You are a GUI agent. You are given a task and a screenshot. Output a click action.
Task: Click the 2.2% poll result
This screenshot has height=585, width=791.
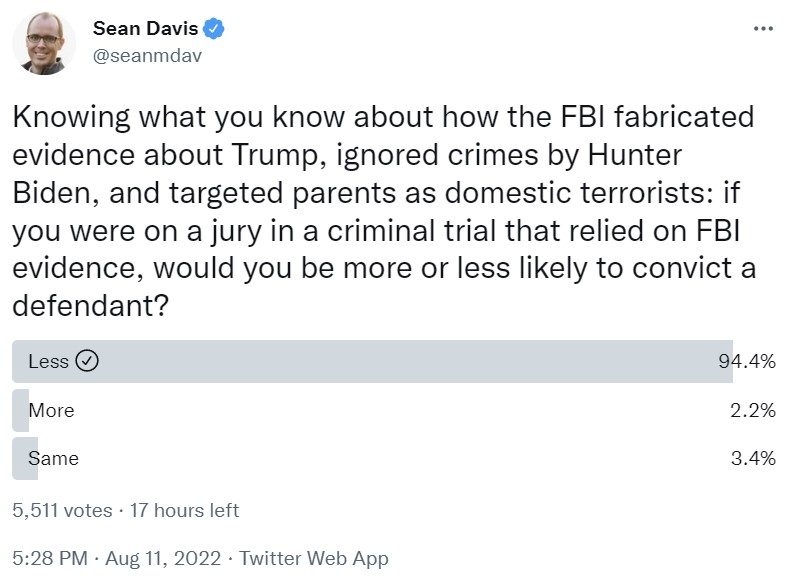tap(753, 410)
